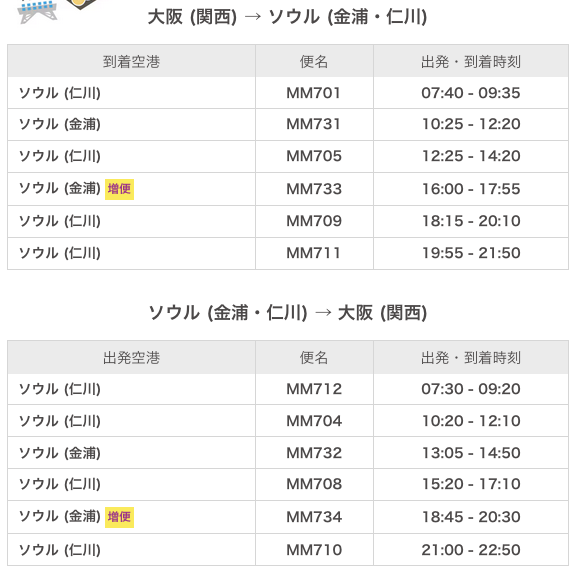
Task: Click the tower illustration icon at top left
Action: pos(37,11)
